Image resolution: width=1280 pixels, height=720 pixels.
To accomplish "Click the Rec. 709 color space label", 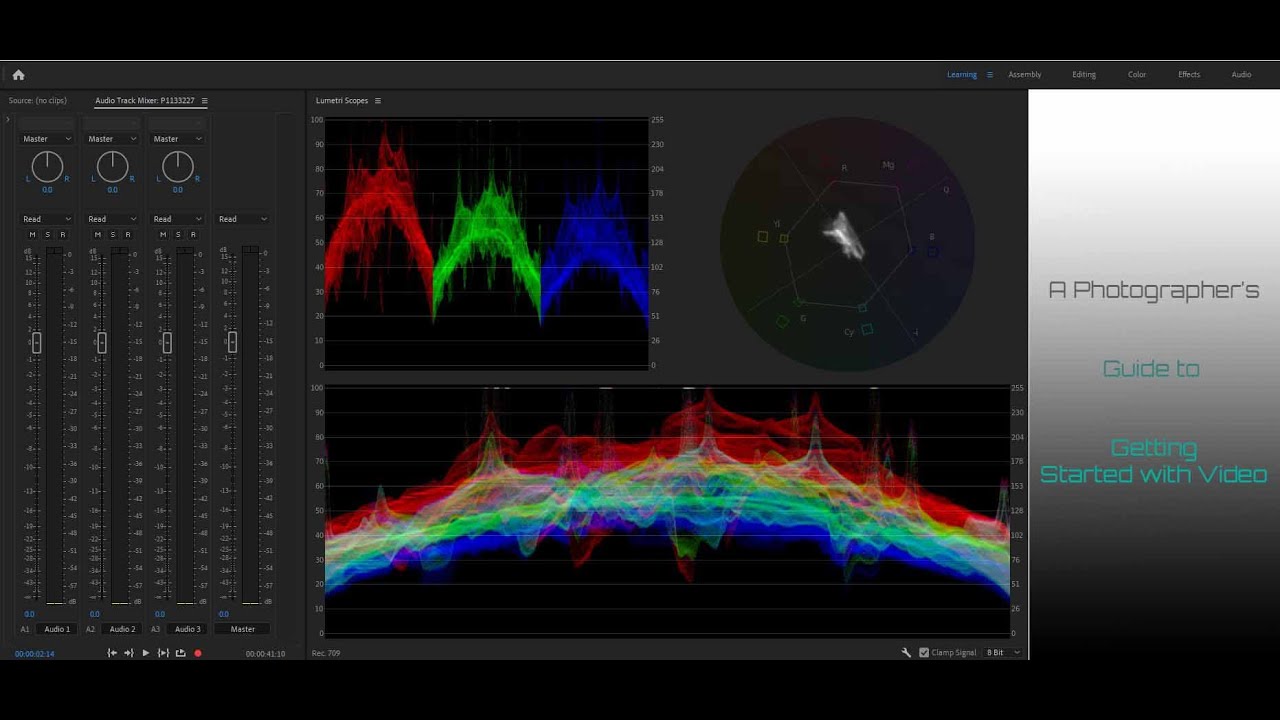I will pos(326,653).
